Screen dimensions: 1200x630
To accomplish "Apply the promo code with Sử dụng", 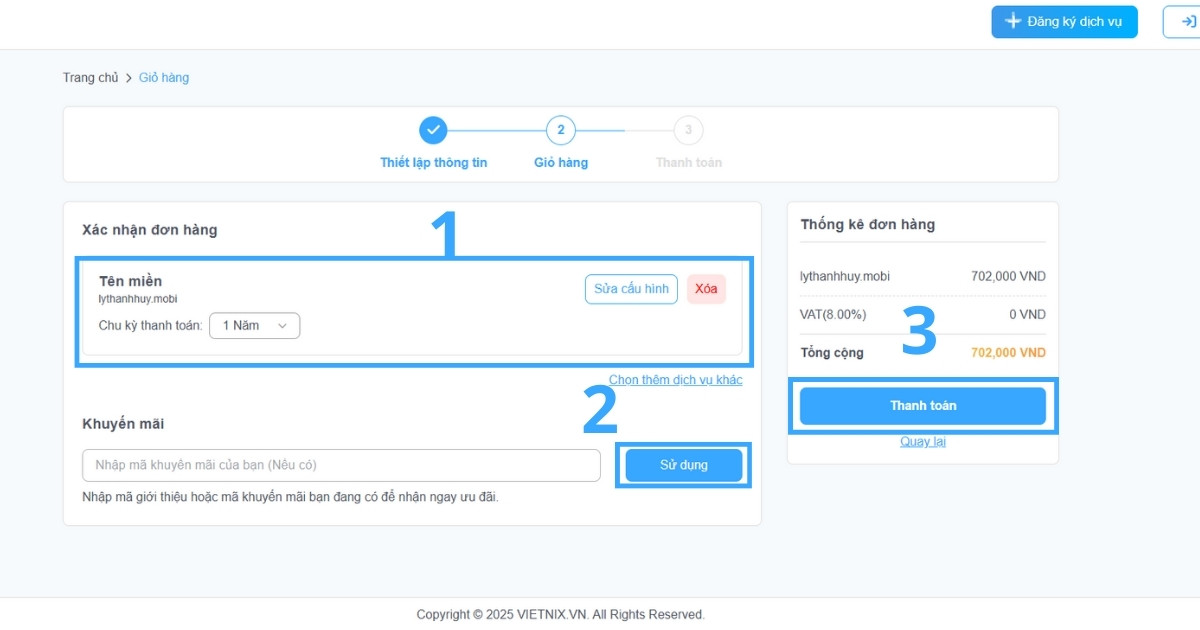I will 684,465.
